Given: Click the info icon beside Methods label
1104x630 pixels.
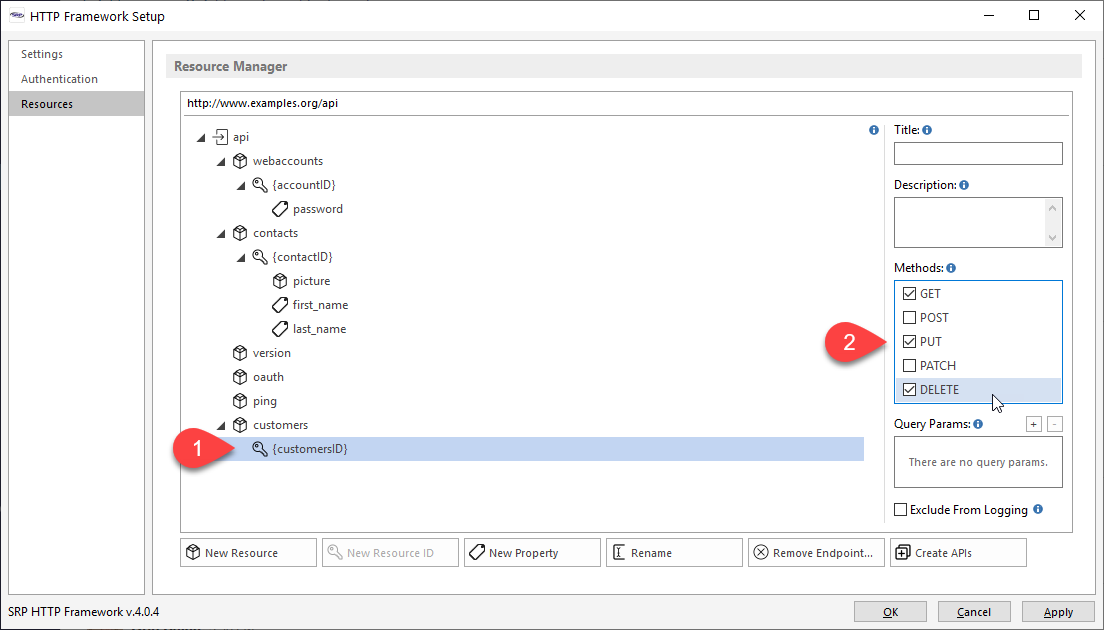Looking at the screenshot, I should (x=951, y=268).
